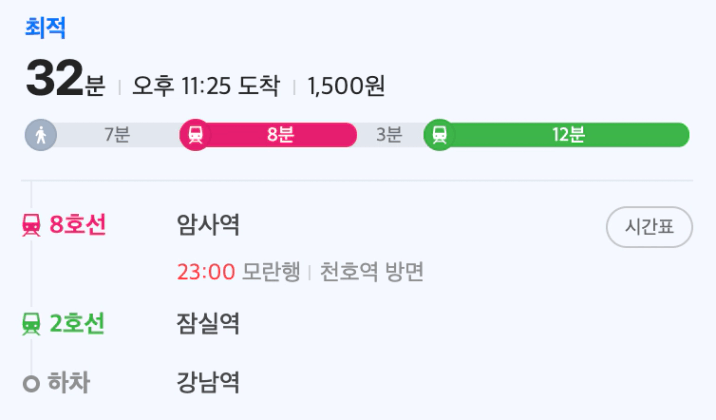Click the pink train icon beside 8호선

[32, 225]
